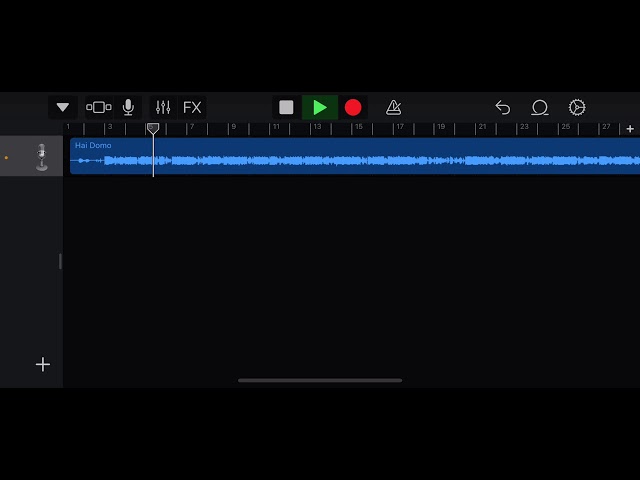Click the Hai Domo region name label

pos(93,145)
